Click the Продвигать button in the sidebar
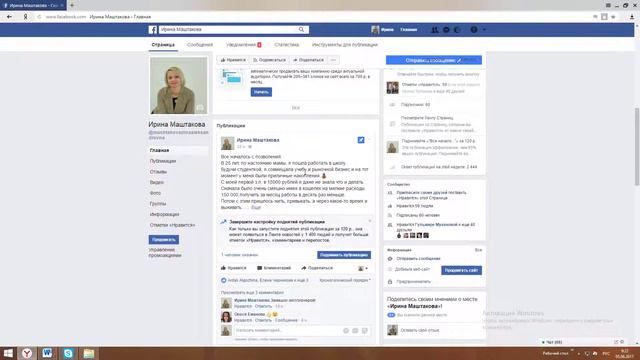640x360 pixels. 164,240
